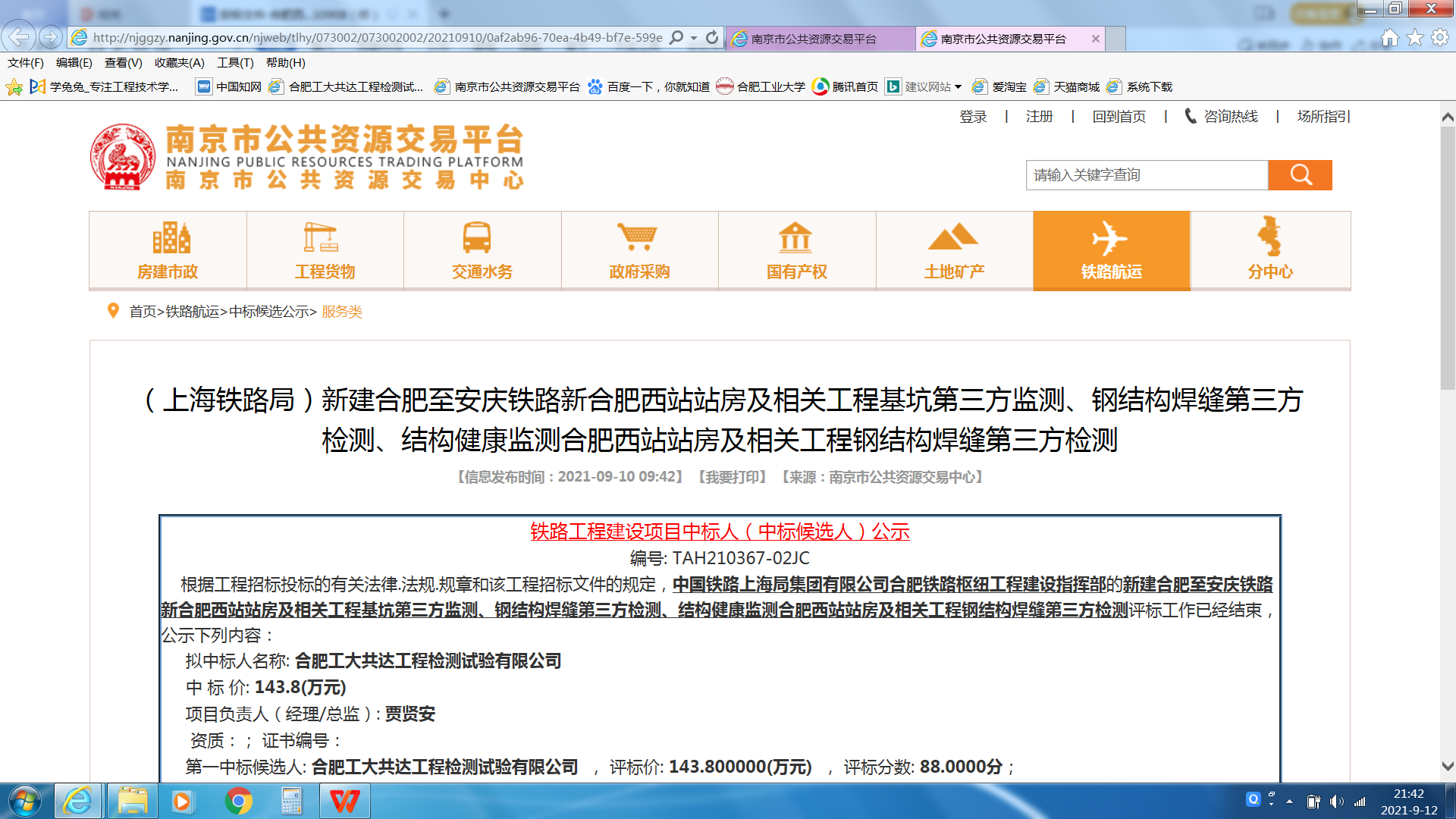Viewport: 1456px width, 819px height.
Task: Open the 系统下载 bookmark
Action: point(1140,87)
